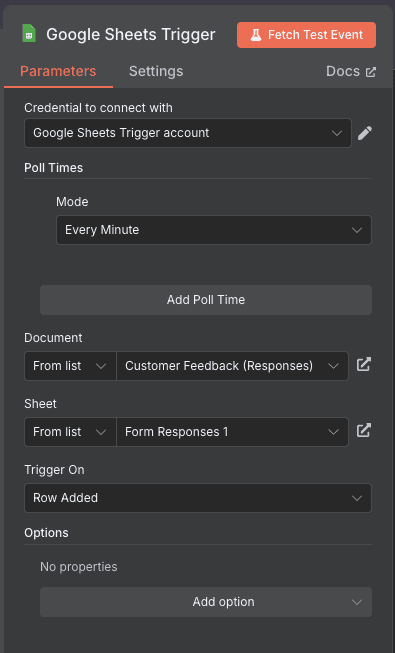Click Fetch Test Event button
Viewport: 395px width, 653px height.
click(x=306, y=35)
